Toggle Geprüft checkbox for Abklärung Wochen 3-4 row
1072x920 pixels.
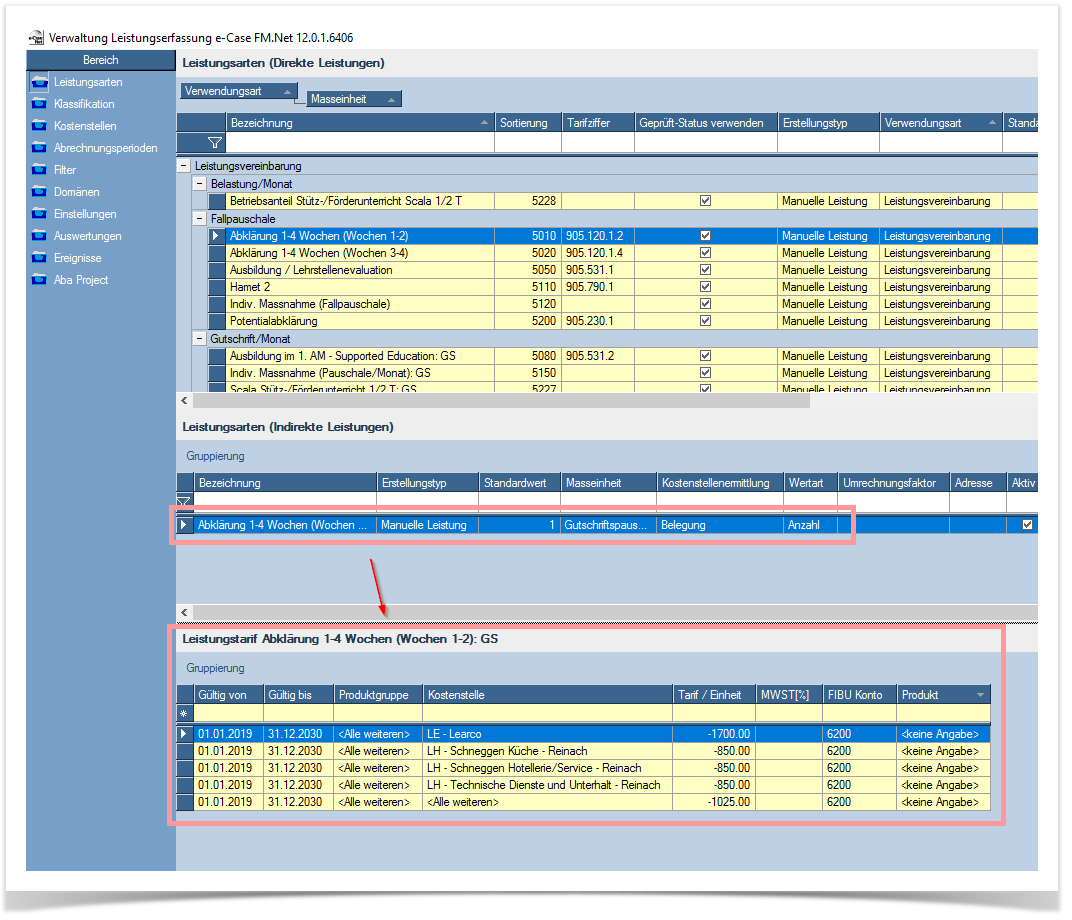pyautogui.click(x=706, y=253)
